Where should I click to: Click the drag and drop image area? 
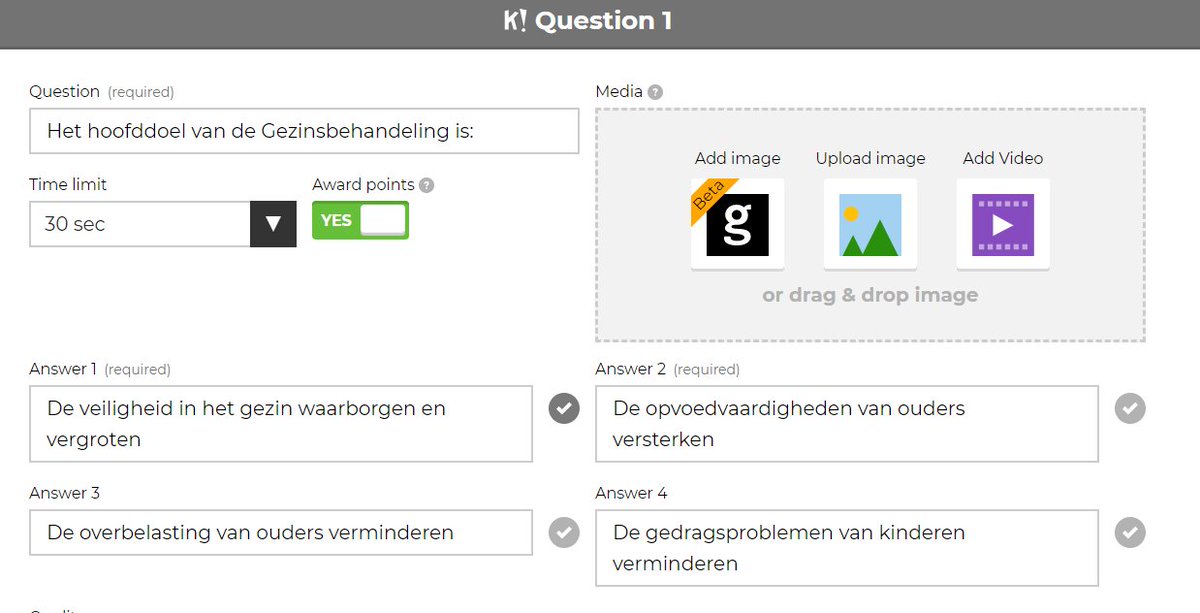[x=870, y=296]
